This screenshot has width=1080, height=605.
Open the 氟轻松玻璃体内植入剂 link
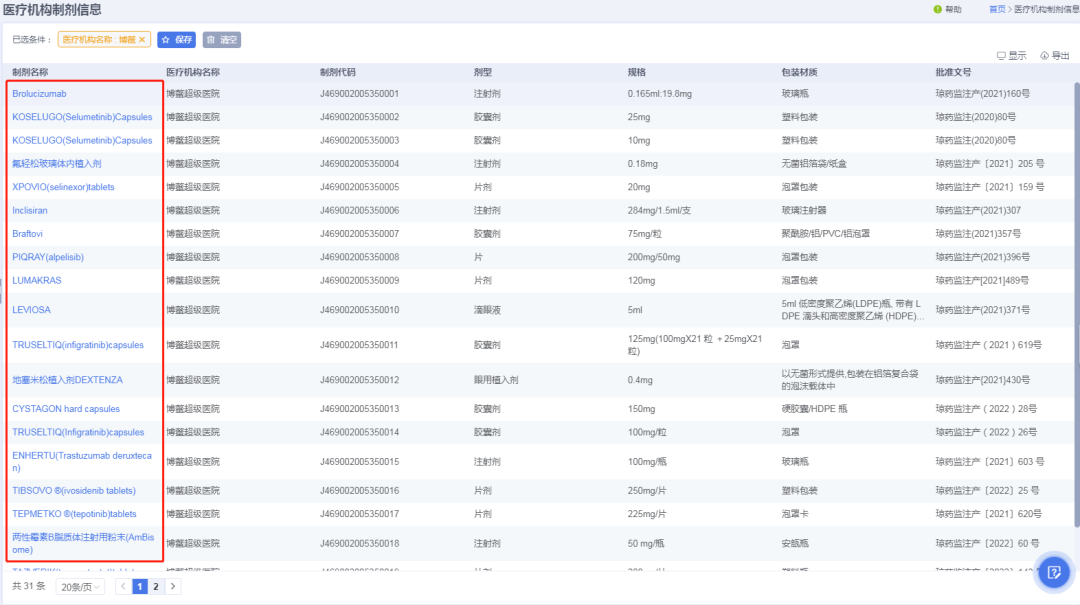click(x=56, y=164)
